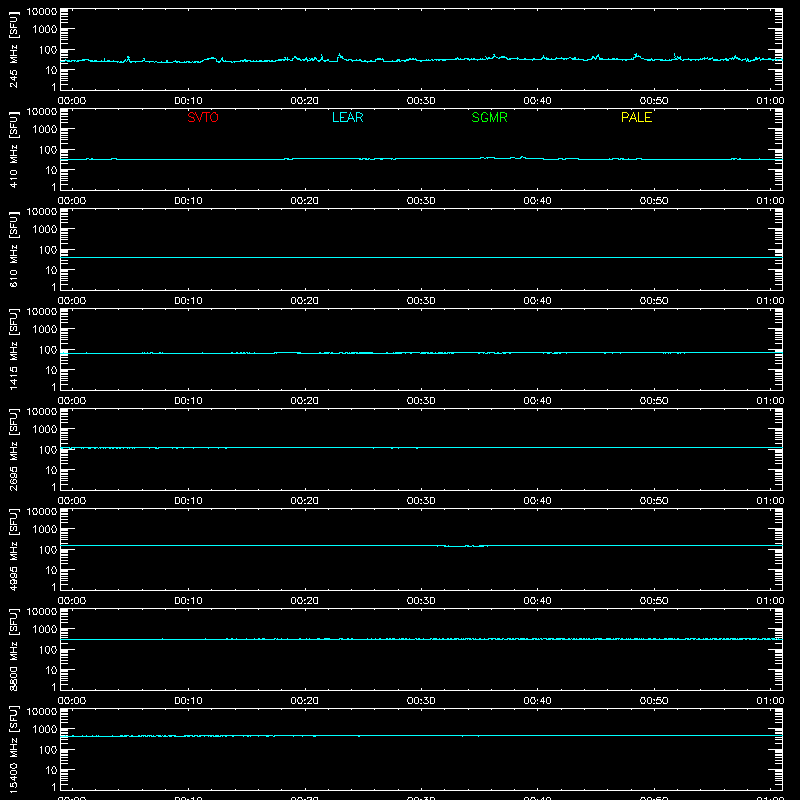Image resolution: width=800 pixels, height=800 pixels.
Task: Select the 610 MHz [SFU] axis title
Action: click(13, 250)
